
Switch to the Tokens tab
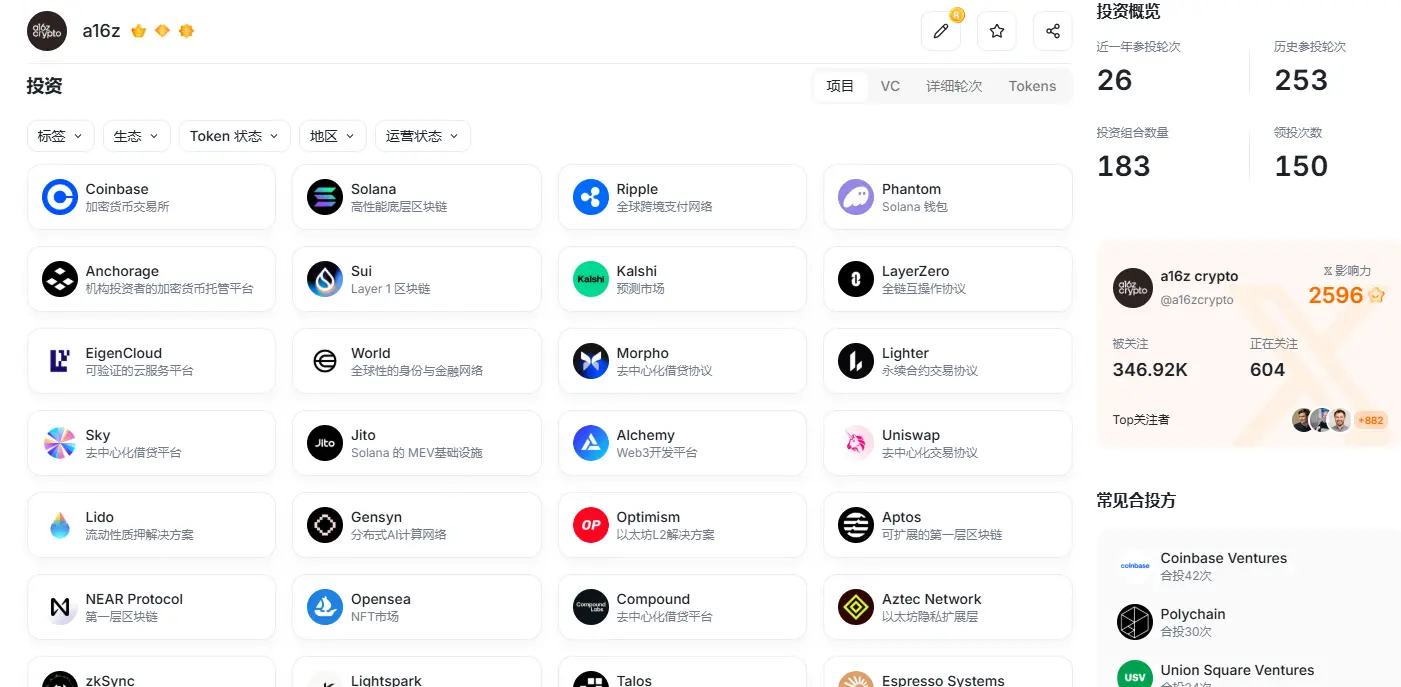point(1032,86)
